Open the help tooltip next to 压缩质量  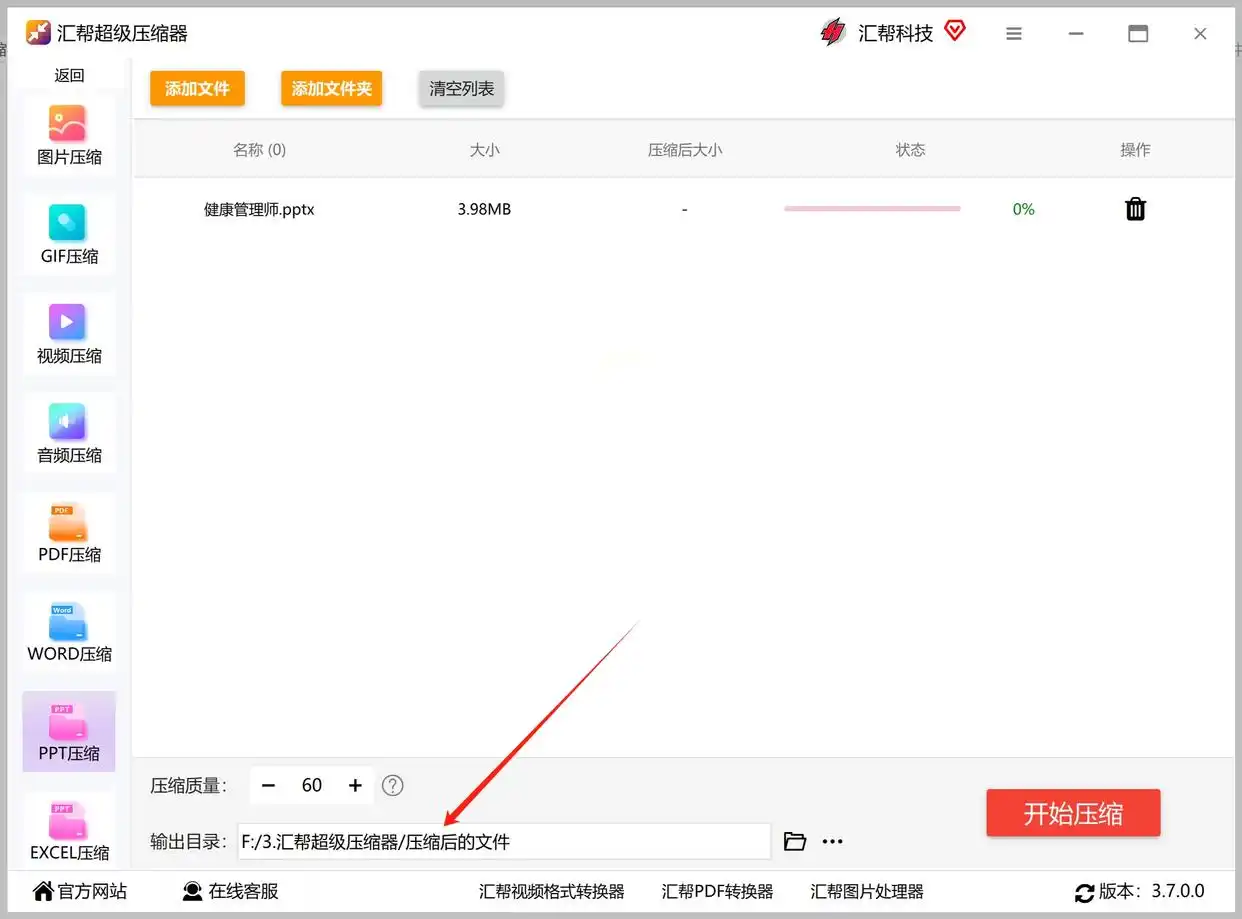click(392, 785)
